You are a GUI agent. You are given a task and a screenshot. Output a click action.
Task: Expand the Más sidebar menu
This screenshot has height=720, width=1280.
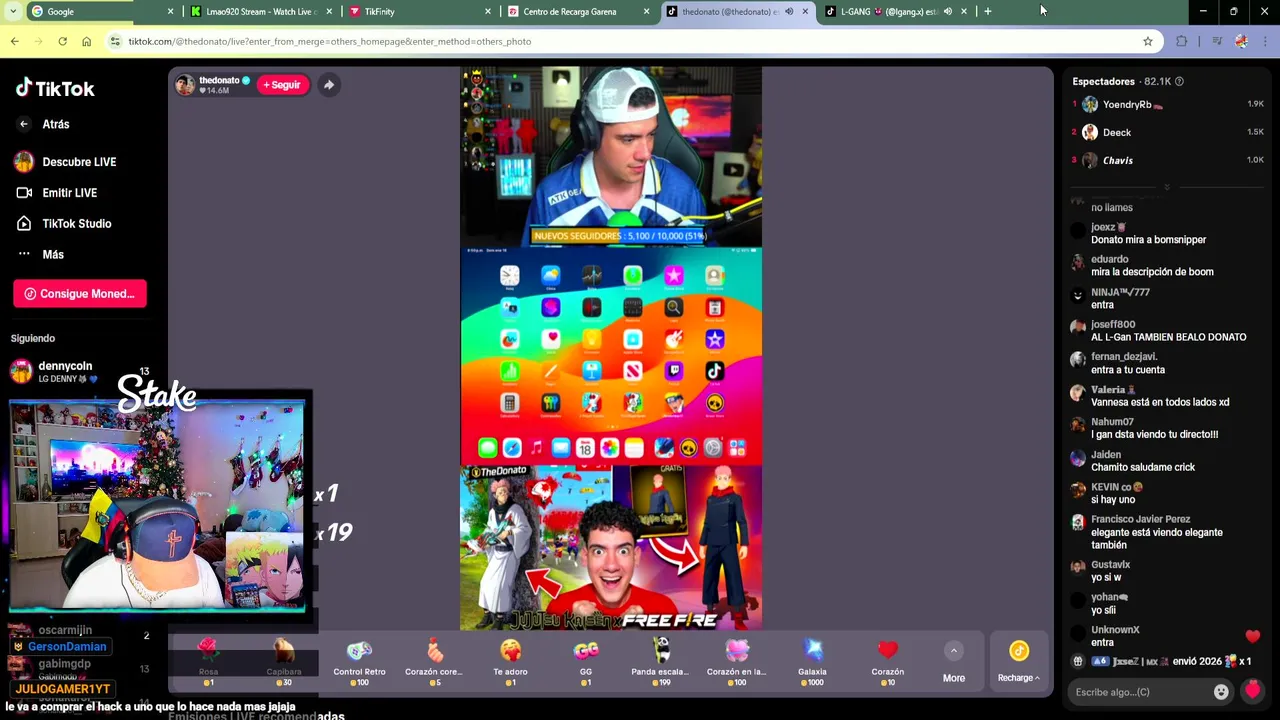(40, 255)
